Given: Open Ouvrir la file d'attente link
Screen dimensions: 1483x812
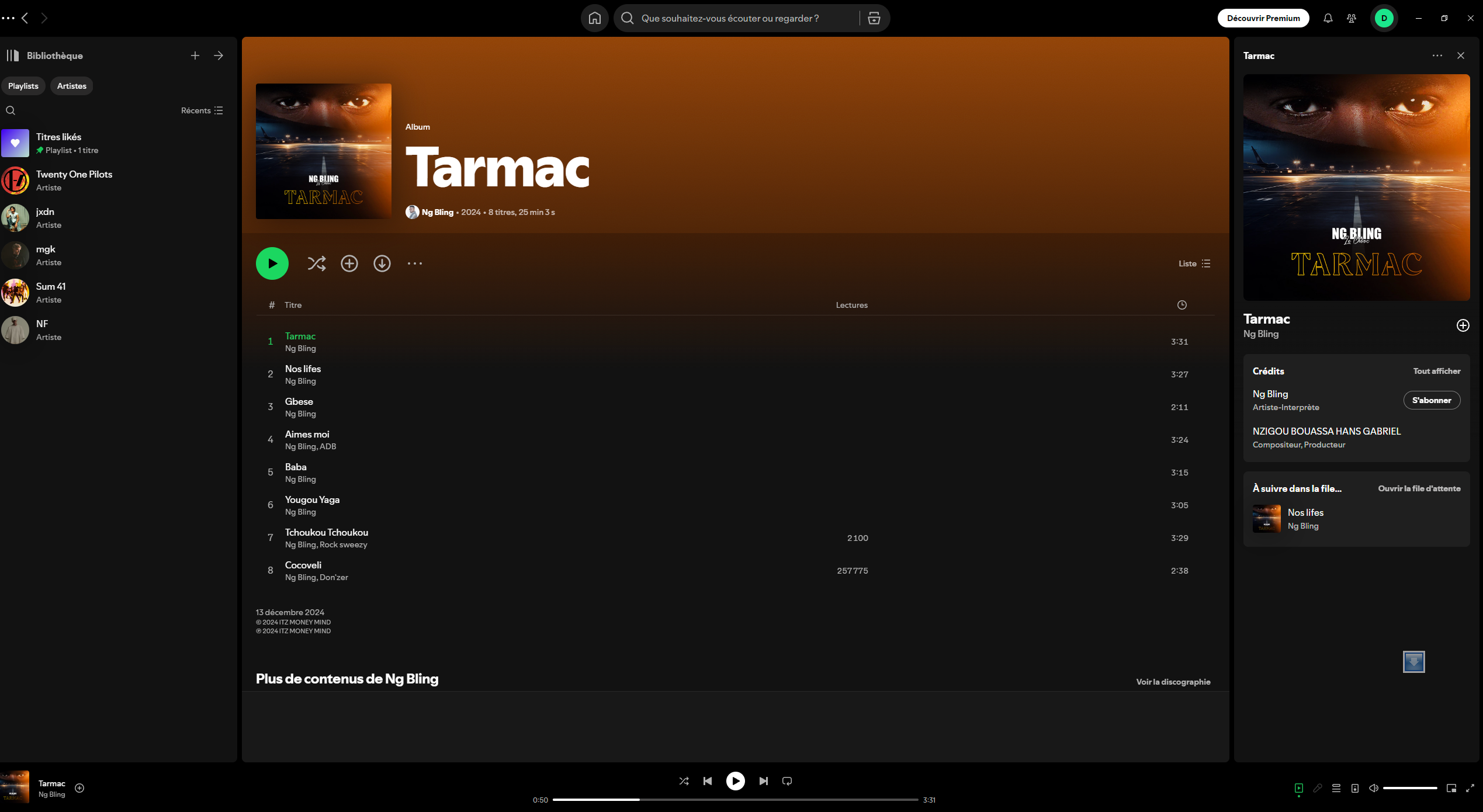Looking at the screenshot, I should [x=1419, y=488].
